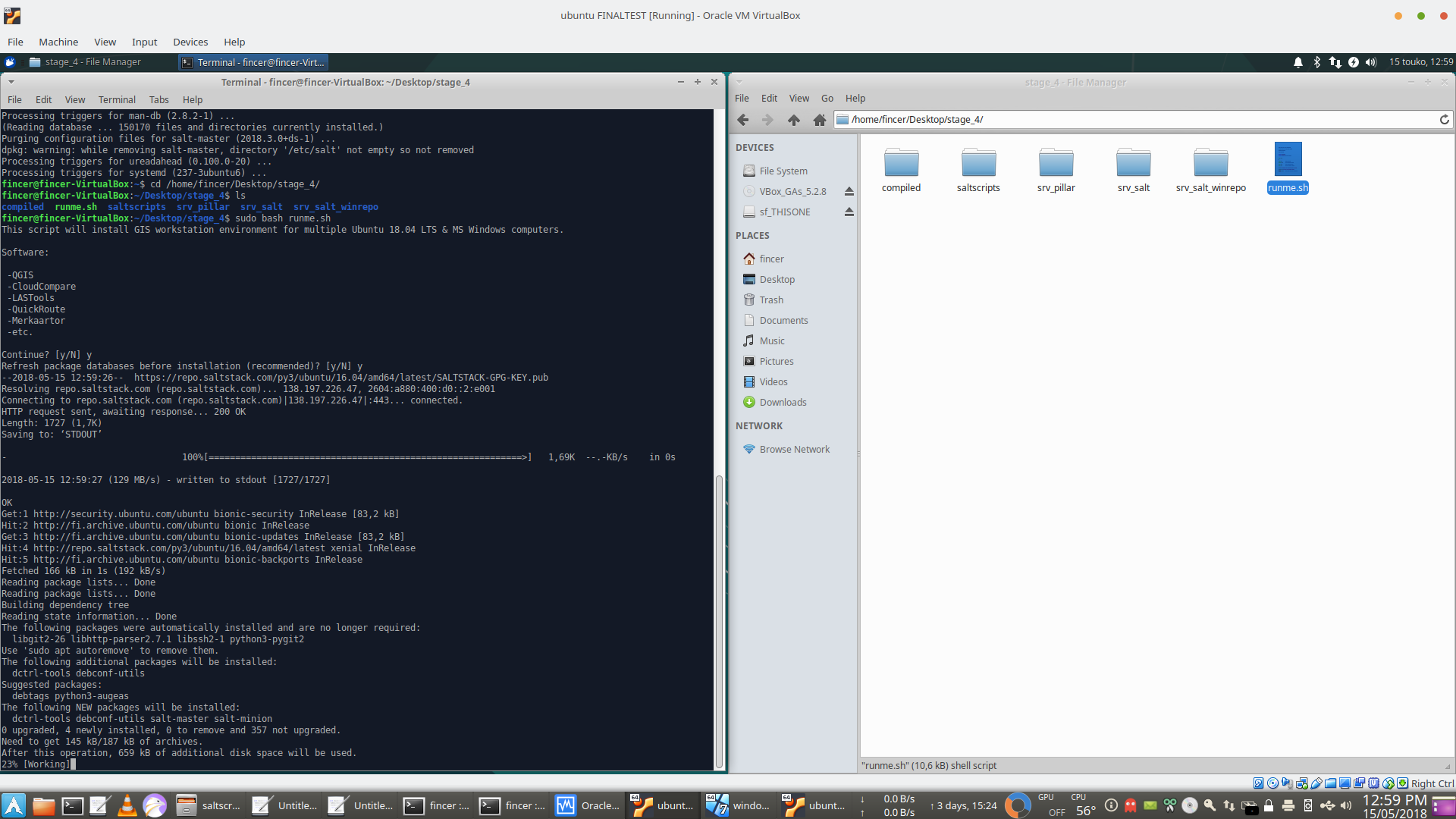Click the file manager Back arrow
Viewport: 1456px width, 819px height.
point(743,120)
